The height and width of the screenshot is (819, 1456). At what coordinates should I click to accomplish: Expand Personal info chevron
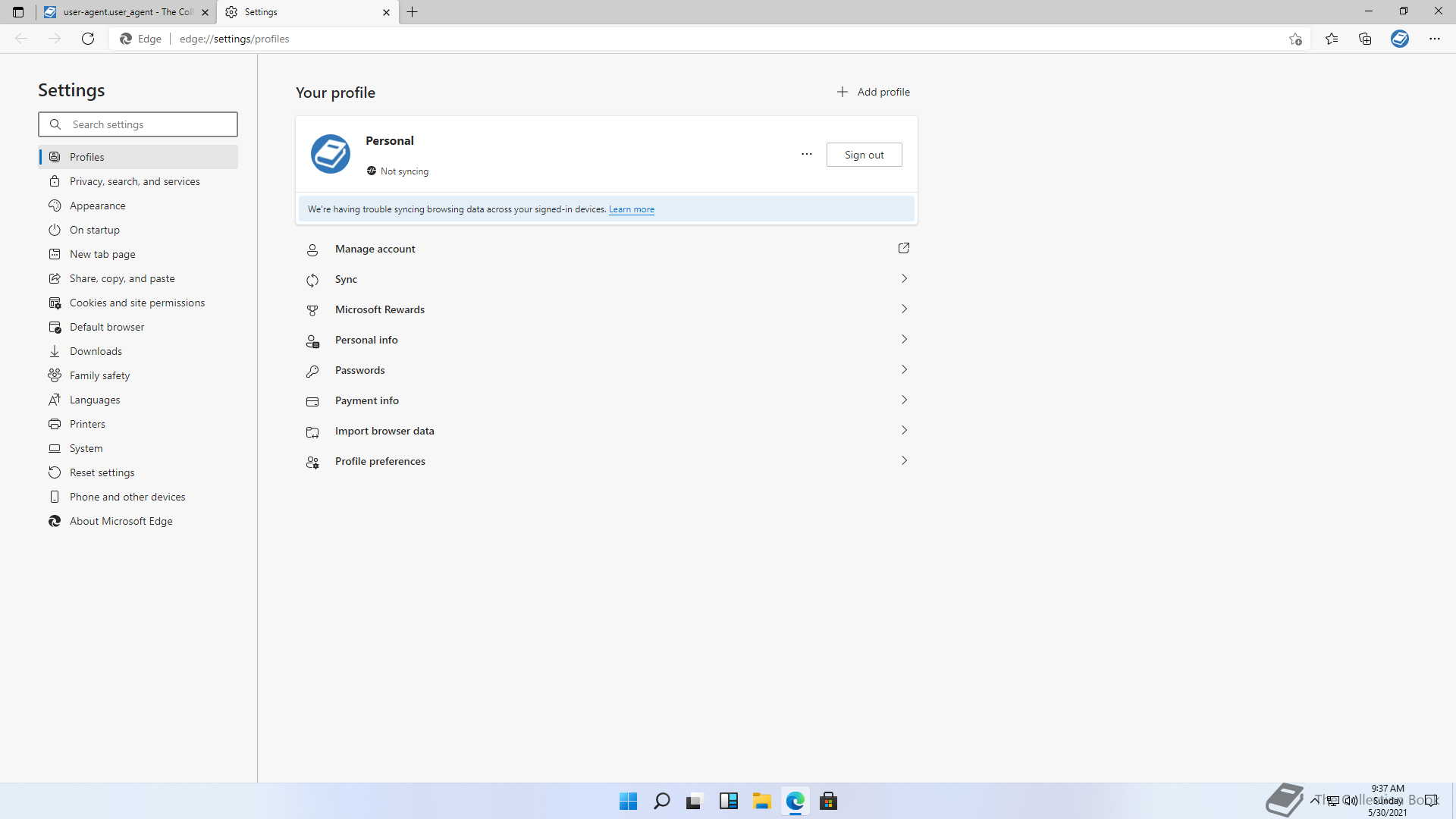point(904,340)
